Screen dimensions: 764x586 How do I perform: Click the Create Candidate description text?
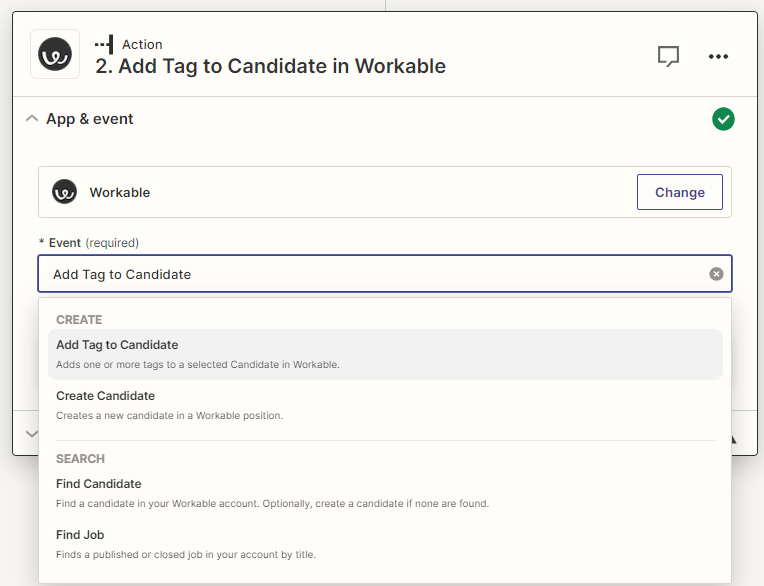(x=170, y=415)
